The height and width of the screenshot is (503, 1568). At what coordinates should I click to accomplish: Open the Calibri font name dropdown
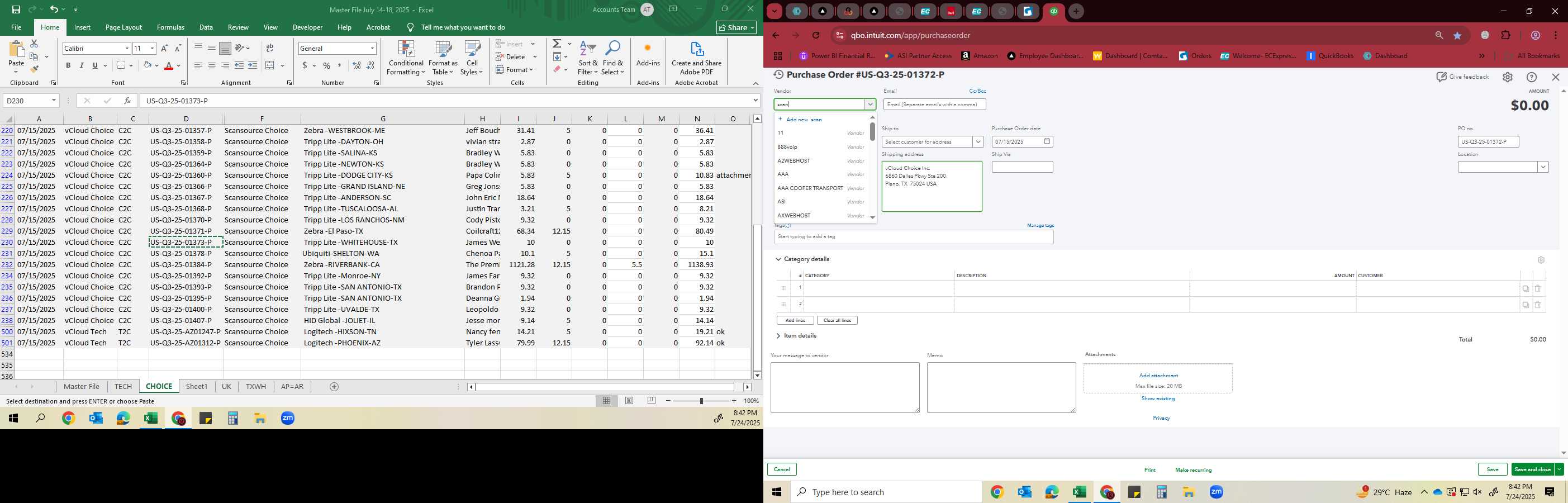pos(127,48)
